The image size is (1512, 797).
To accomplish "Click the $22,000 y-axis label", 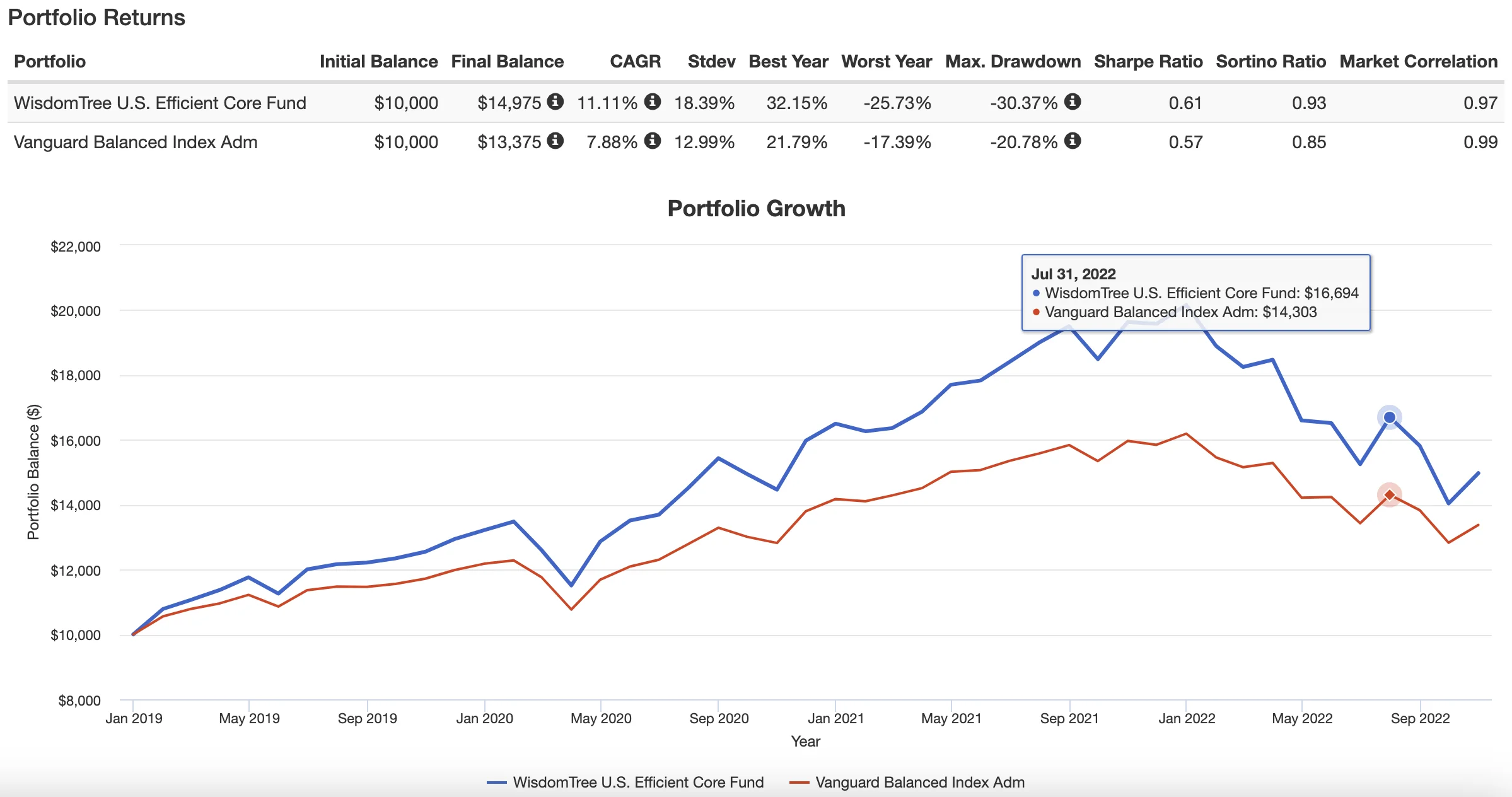I will tap(76, 247).
